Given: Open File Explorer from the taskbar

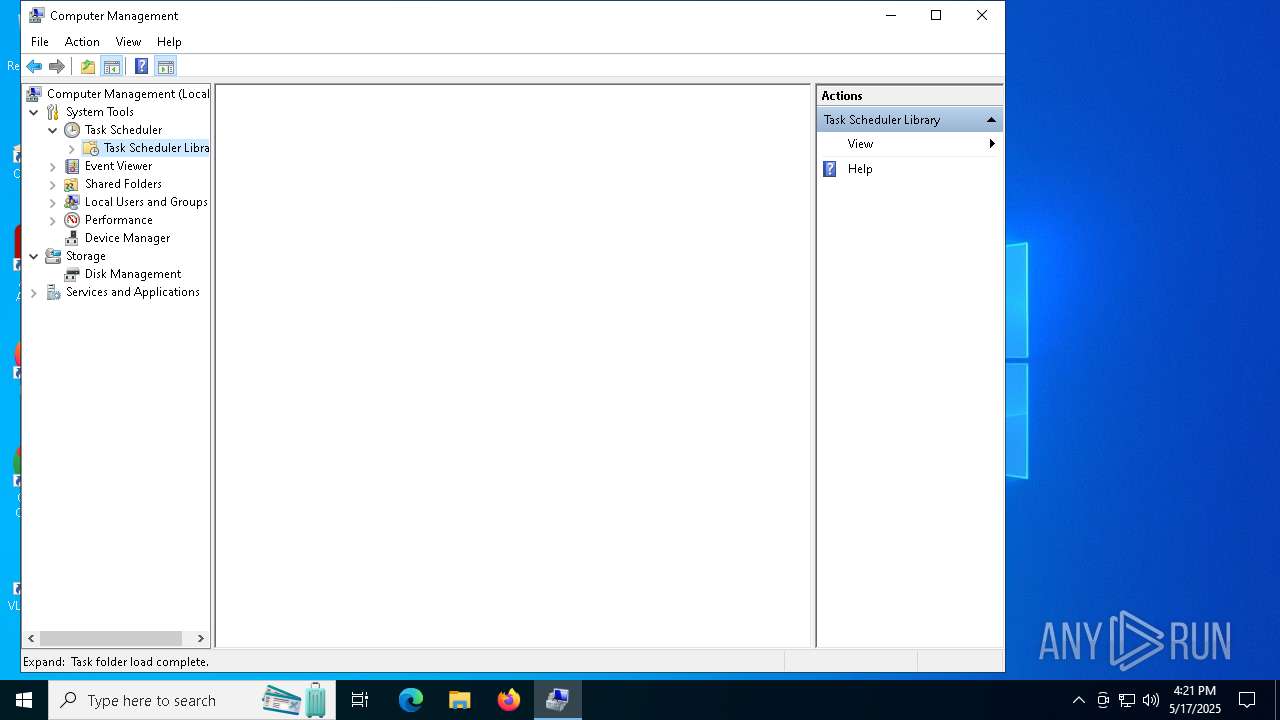Looking at the screenshot, I should (x=460, y=700).
